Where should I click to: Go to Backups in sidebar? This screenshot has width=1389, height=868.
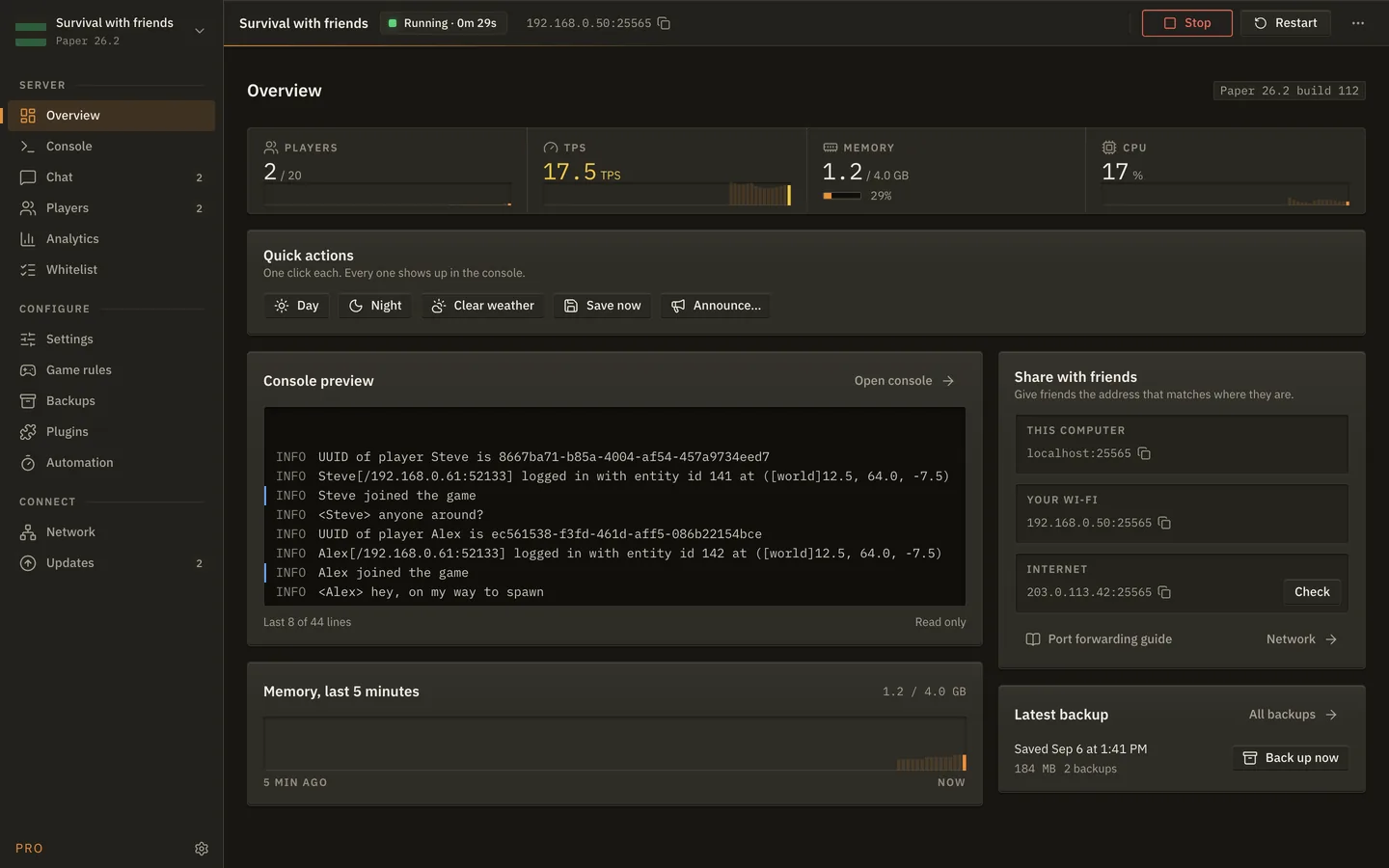click(x=111, y=401)
